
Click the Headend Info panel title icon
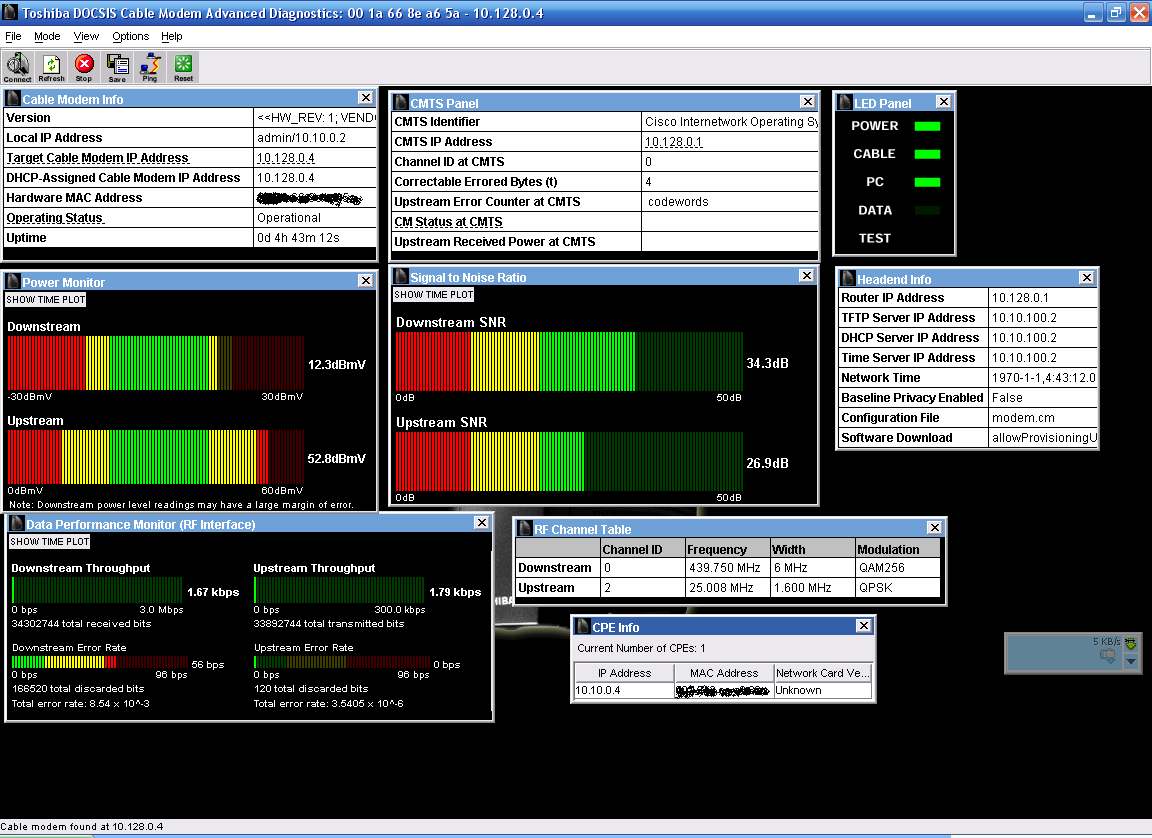(x=847, y=278)
